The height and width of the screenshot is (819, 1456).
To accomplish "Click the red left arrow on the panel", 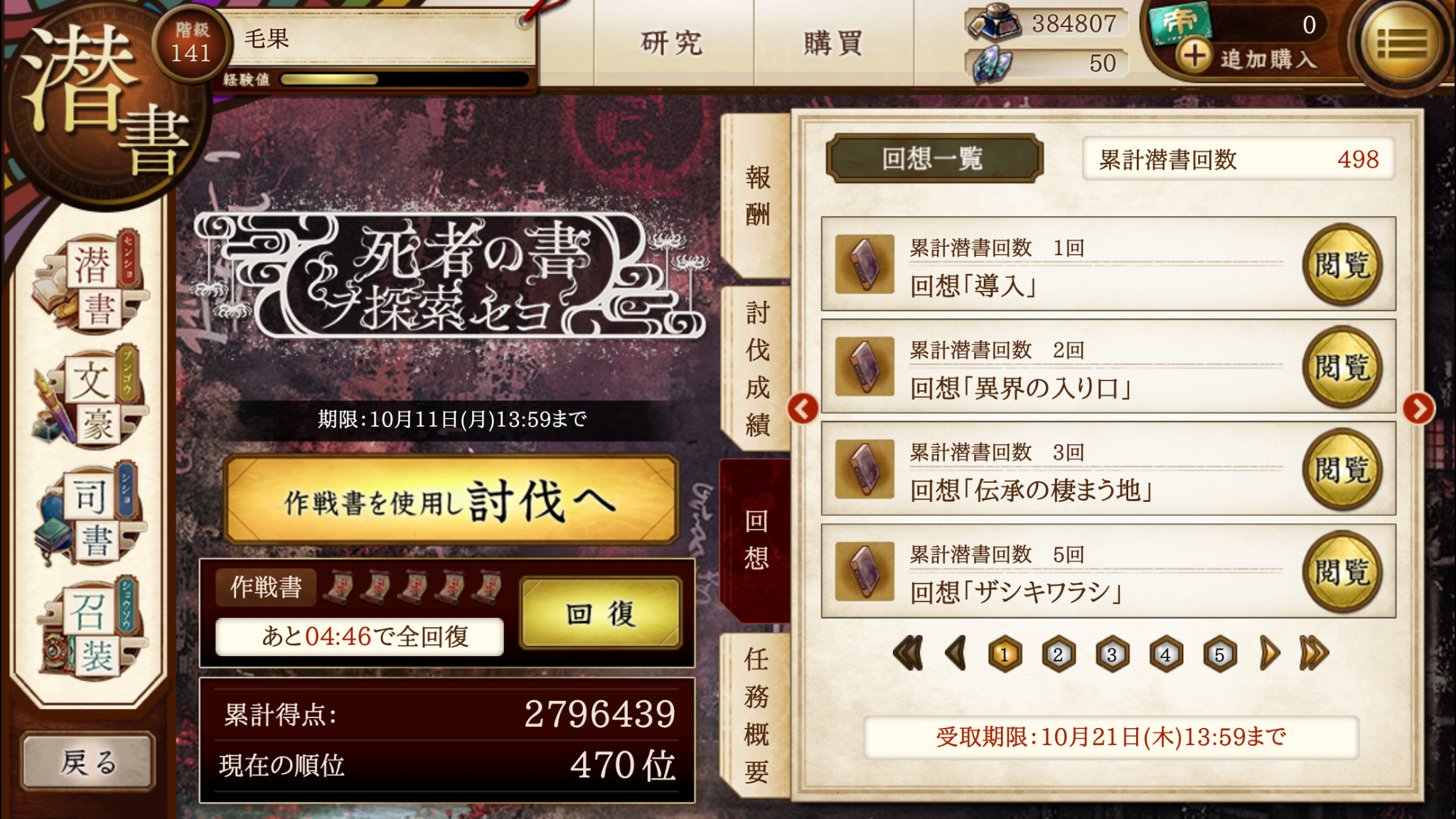I will pos(803,408).
